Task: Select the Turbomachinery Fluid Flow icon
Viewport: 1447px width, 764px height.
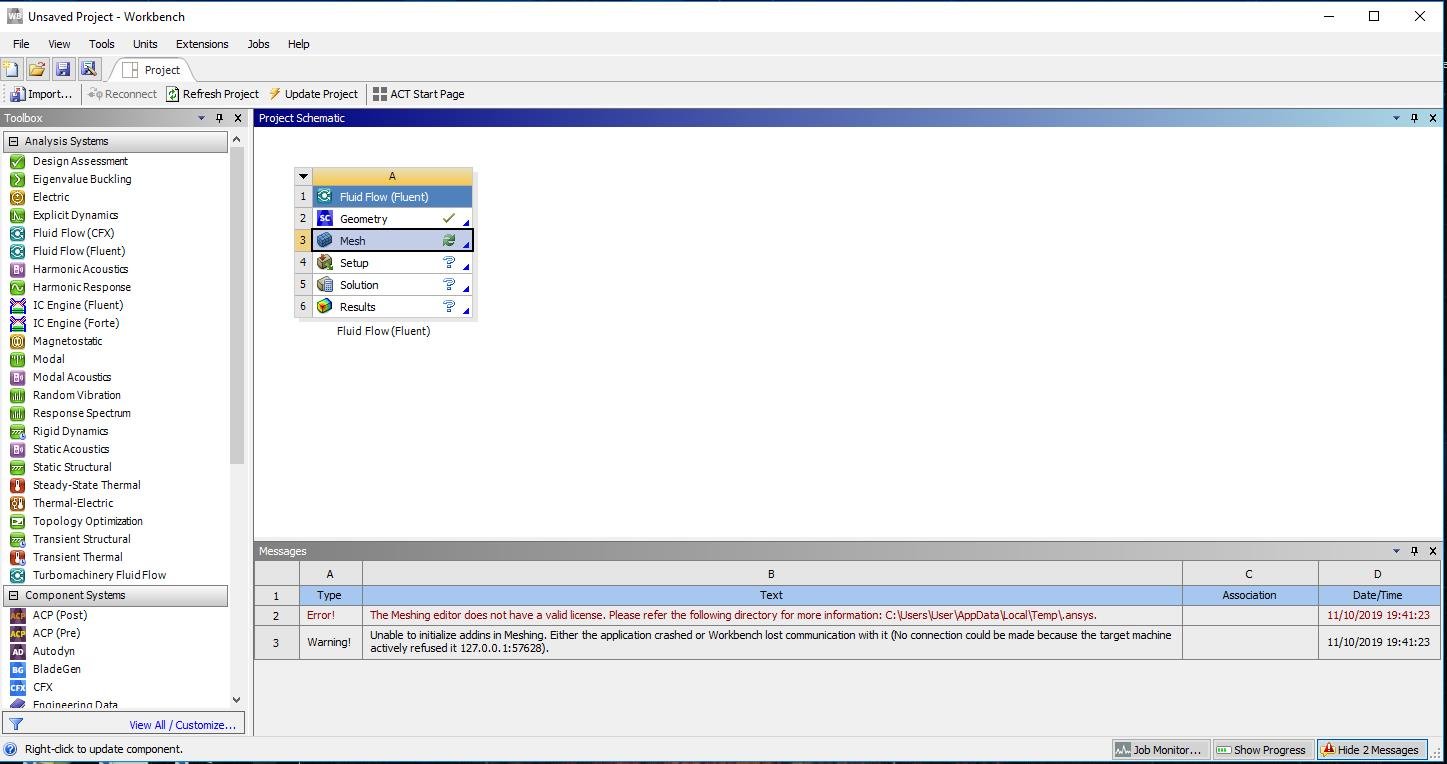Action: click(17, 575)
